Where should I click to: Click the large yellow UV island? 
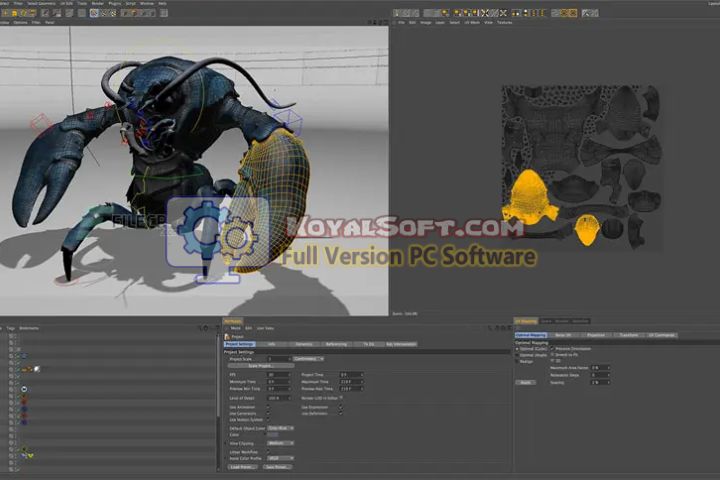(x=529, y=198)
